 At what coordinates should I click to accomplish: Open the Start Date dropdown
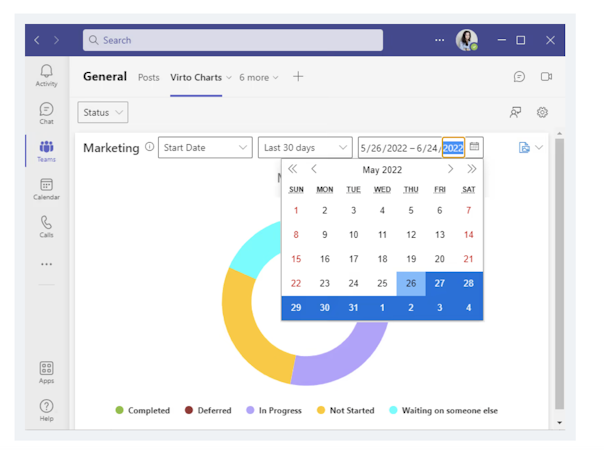[205, 148]
